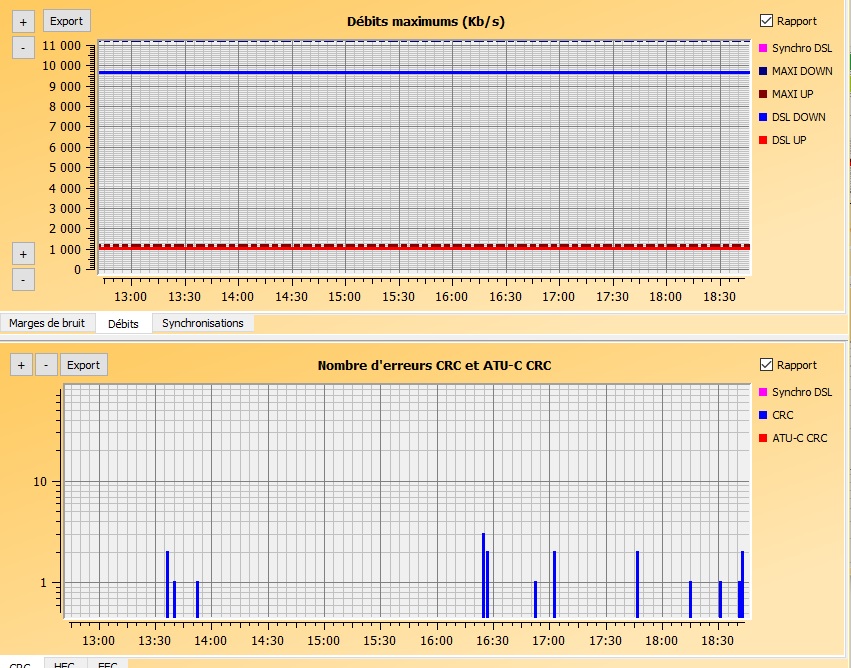Click the blue DSL DOWN legend marker
Image resolution: width=851 pixels, height=668 pixels.
pos(763,117)
